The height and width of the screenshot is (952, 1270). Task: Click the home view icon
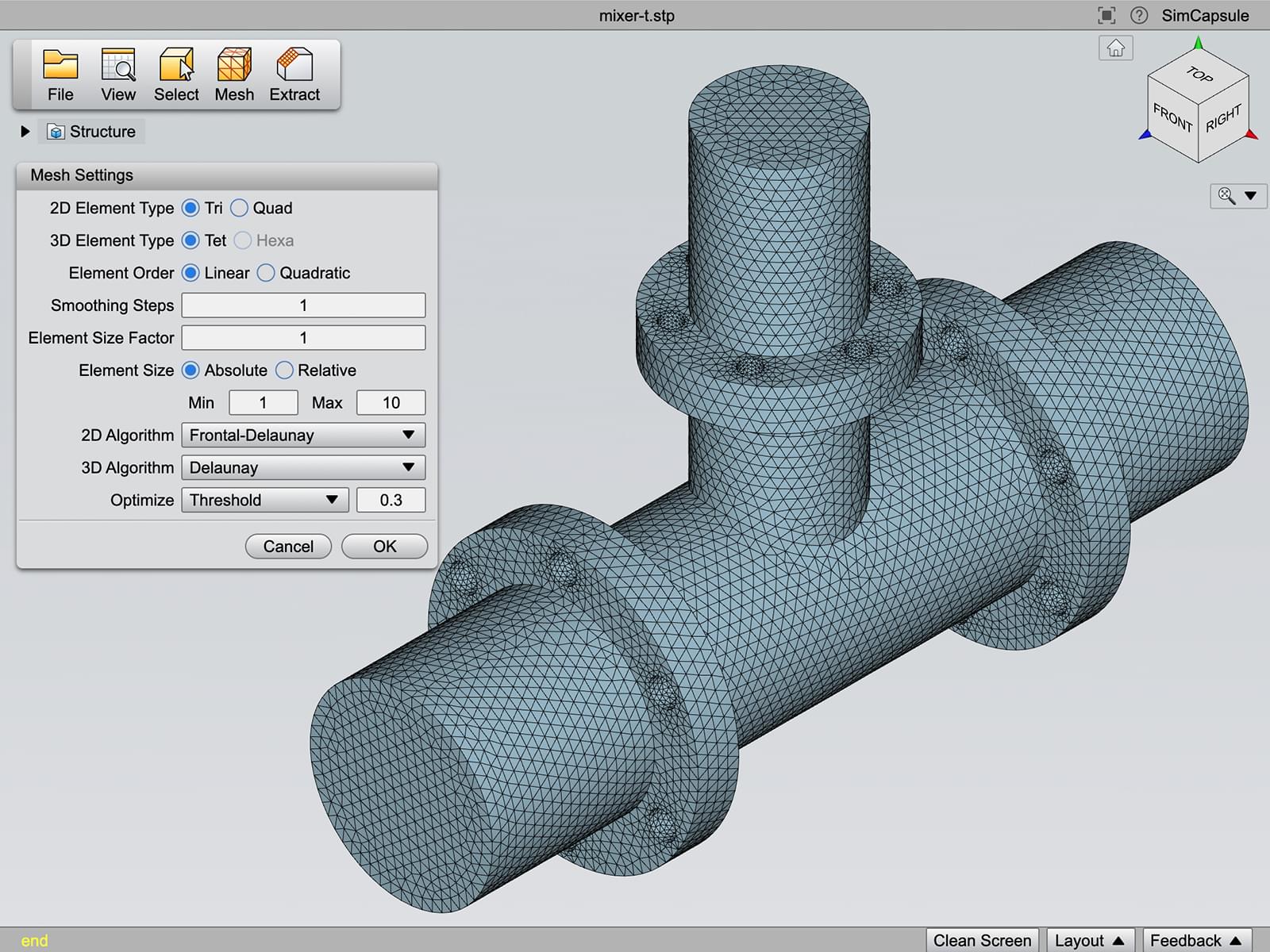pos(1115,48)
